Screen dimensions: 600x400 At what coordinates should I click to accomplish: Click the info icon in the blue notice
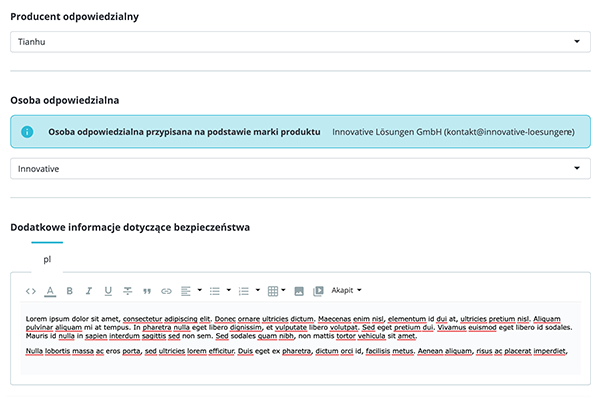pos(27,132)
